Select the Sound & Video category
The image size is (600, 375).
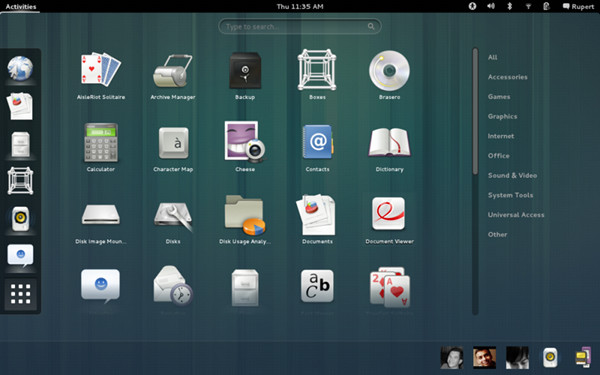pyautogui.click(x=512, y=176)
